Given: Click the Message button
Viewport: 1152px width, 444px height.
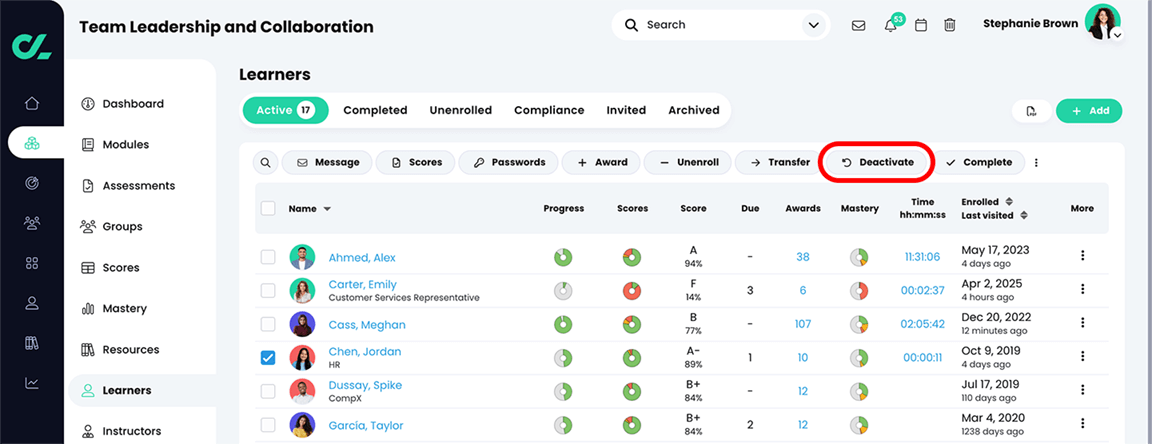Looking at the screenshot, I should (328, 162).
